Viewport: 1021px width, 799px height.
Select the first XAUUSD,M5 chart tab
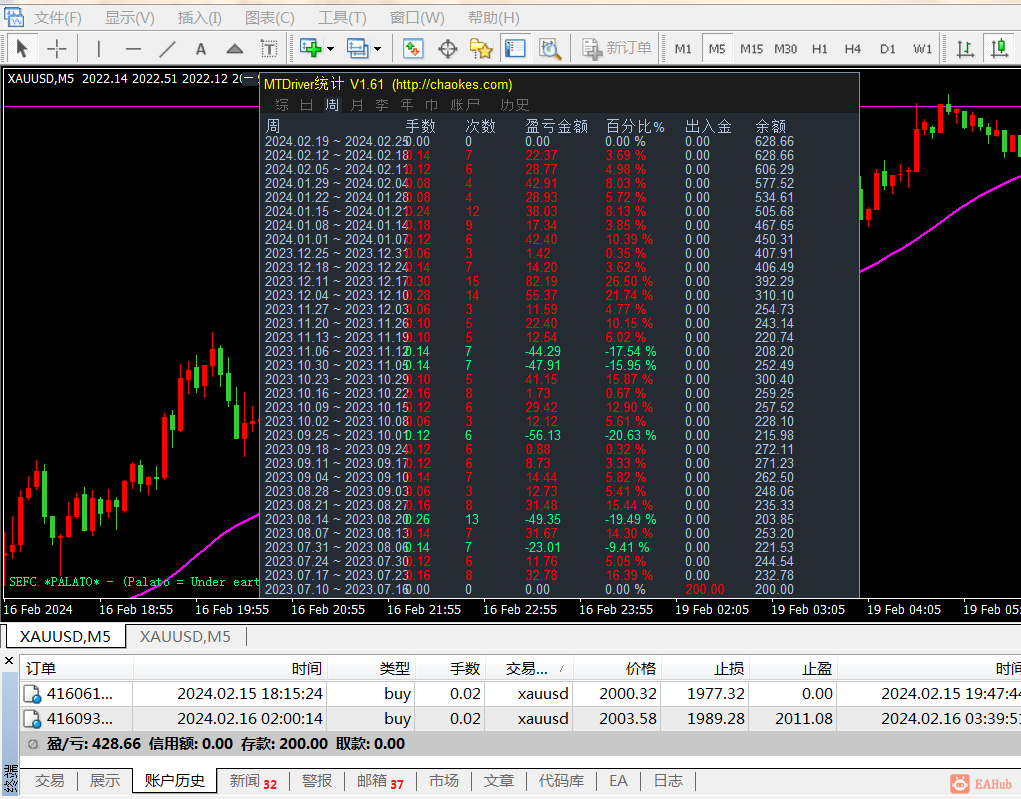[x=65, y=636]
